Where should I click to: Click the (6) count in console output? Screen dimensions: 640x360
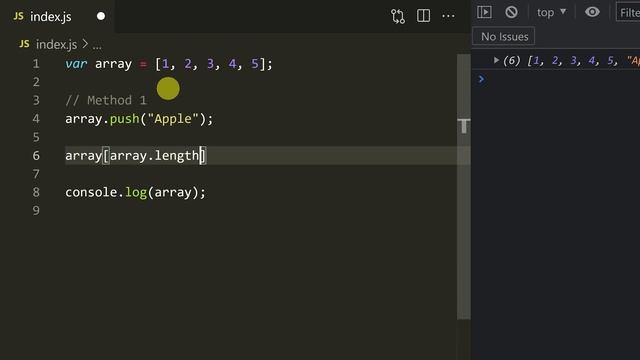pos(511,60)
